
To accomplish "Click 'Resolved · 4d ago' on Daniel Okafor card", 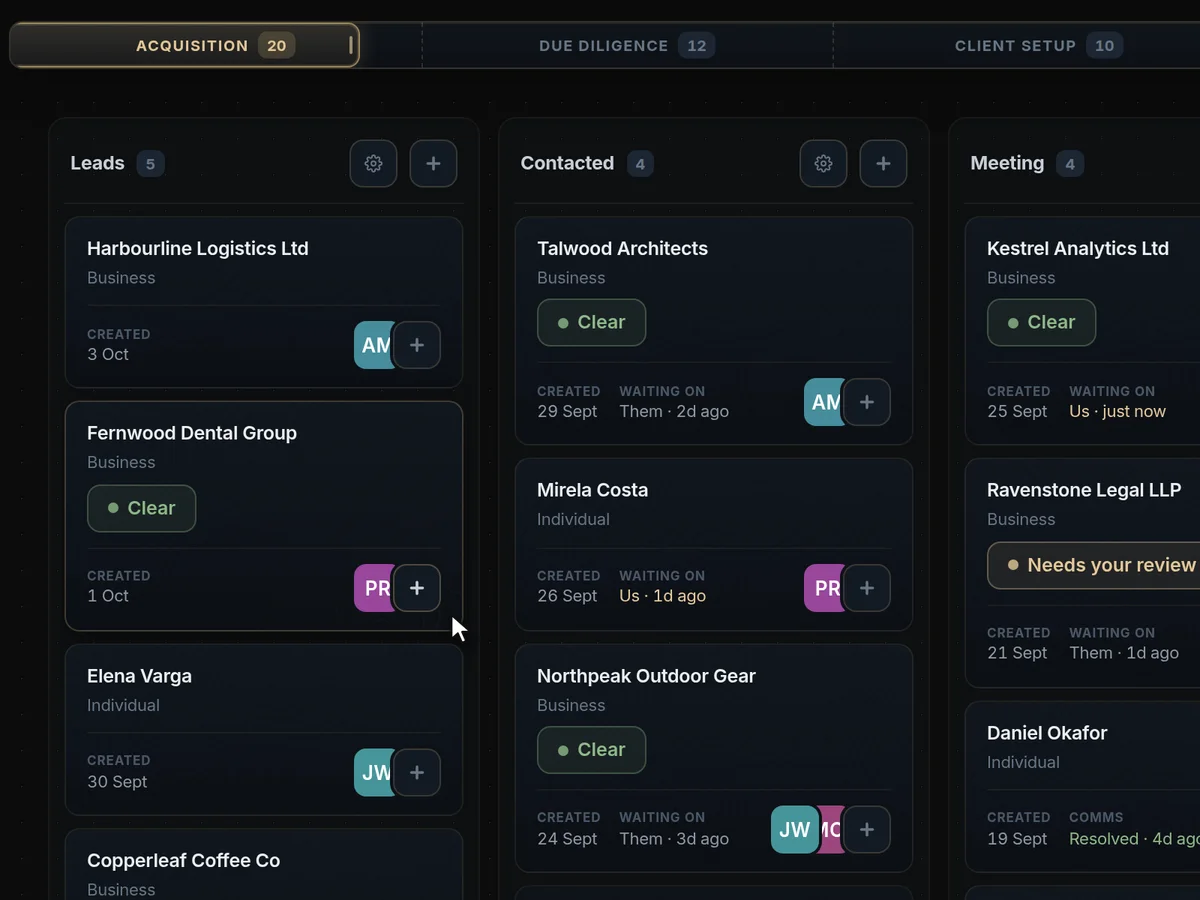I will pos(1134,839).
